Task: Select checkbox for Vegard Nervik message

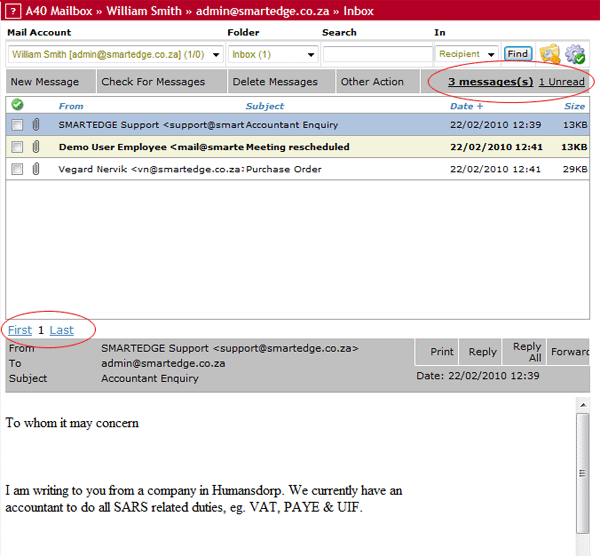Action: point(17,169)
